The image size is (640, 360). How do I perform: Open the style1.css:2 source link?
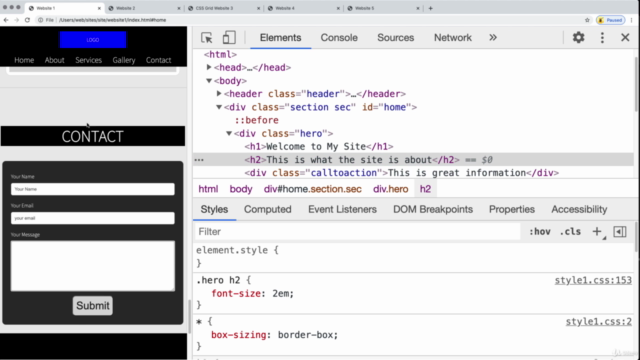[598, 322]
